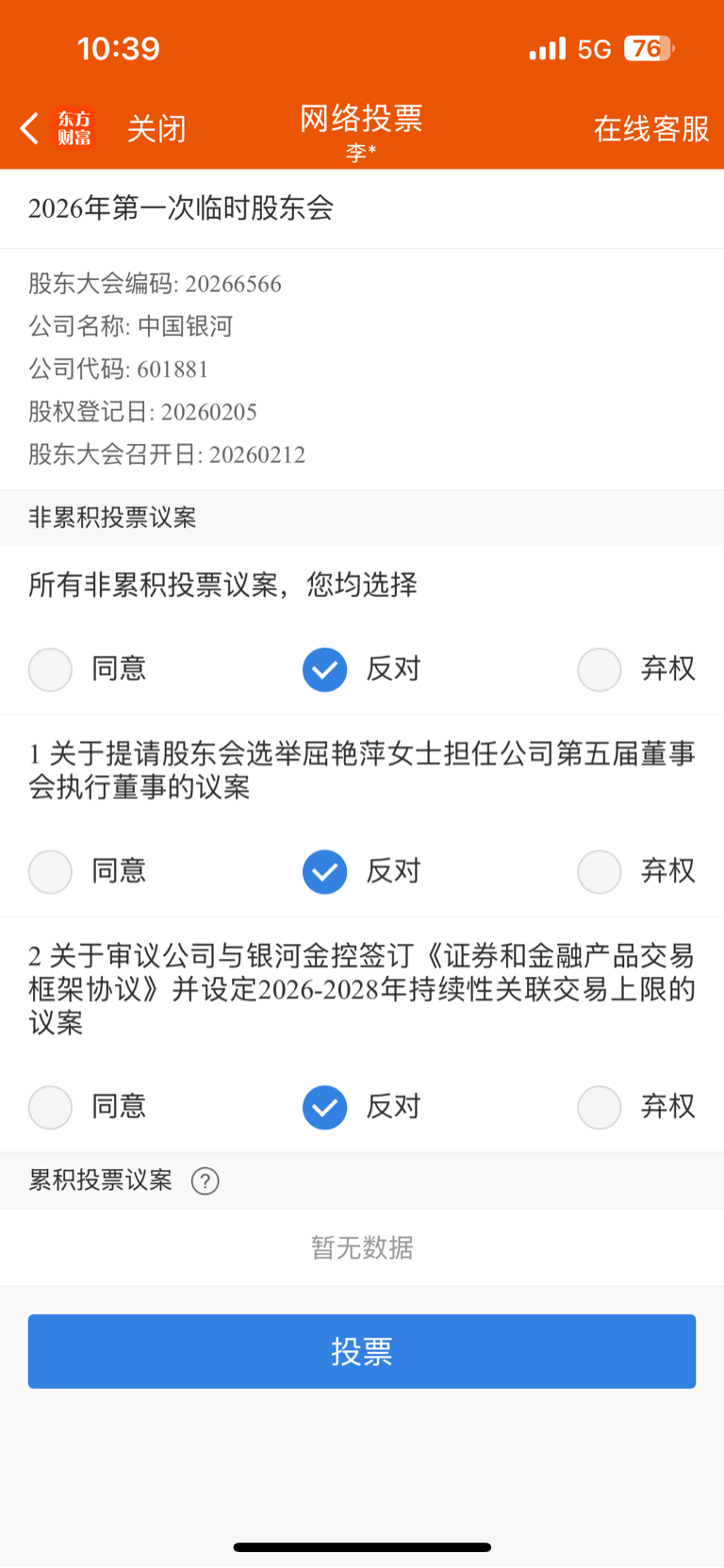Tap the battery indicator in status bar

pos(649,49)
